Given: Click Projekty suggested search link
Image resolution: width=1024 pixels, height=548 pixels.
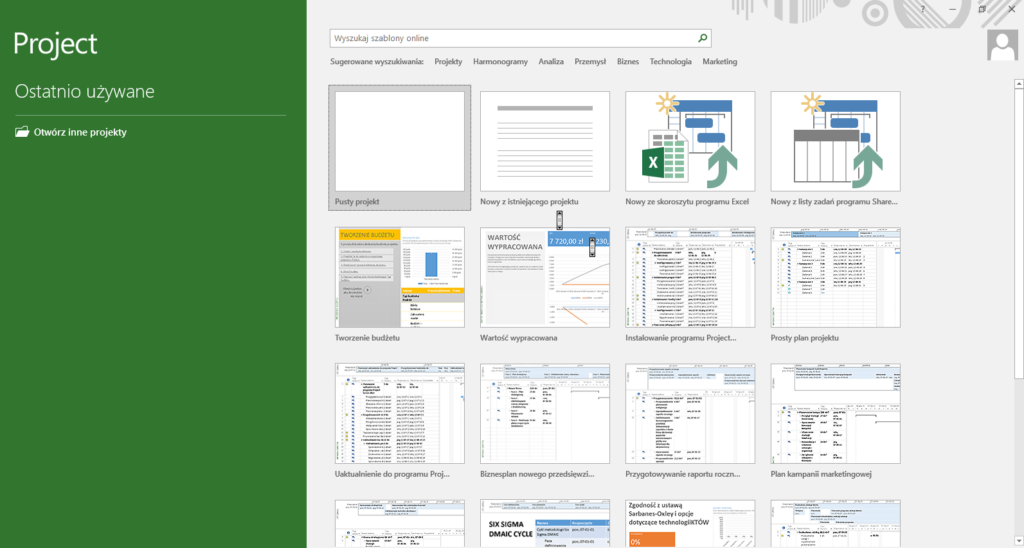Looking at the screenshot, I should pos(448,62).
